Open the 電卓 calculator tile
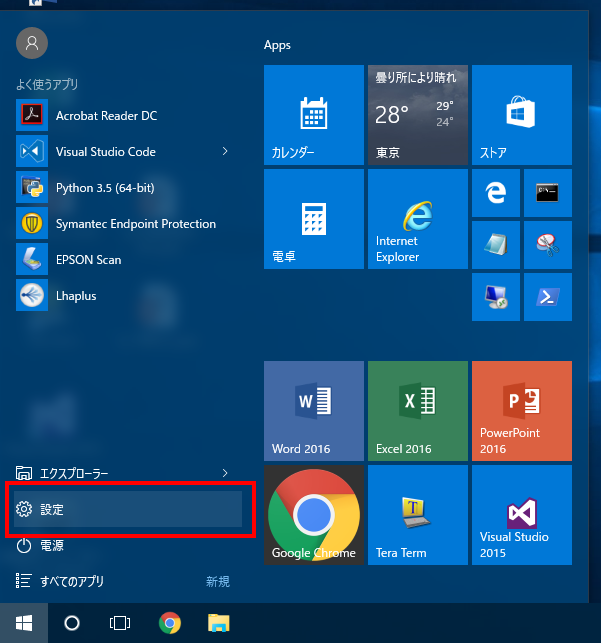Screen dimensions: 601x643 tap(314, 219)
